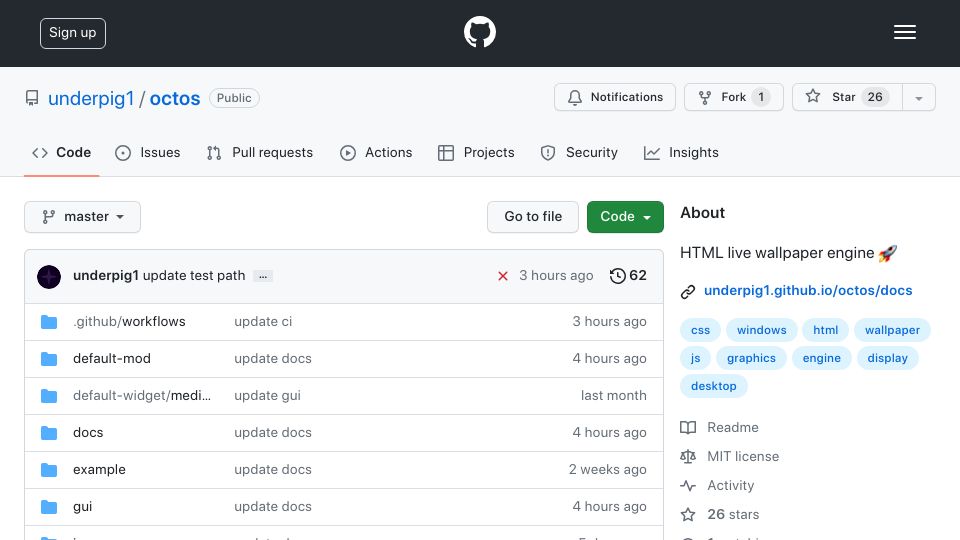The height and width of the screenshot is (540, 960).
Task: Click the wallpaper topic tag
Action: tap(892, 330)
